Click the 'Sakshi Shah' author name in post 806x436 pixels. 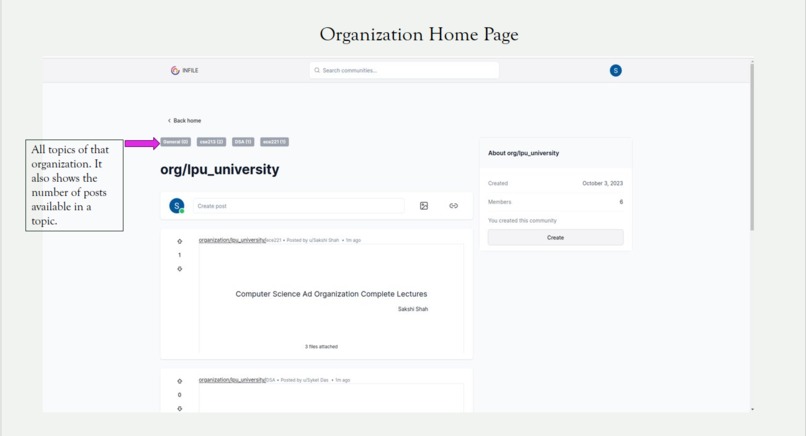click(x=413, y=309)
